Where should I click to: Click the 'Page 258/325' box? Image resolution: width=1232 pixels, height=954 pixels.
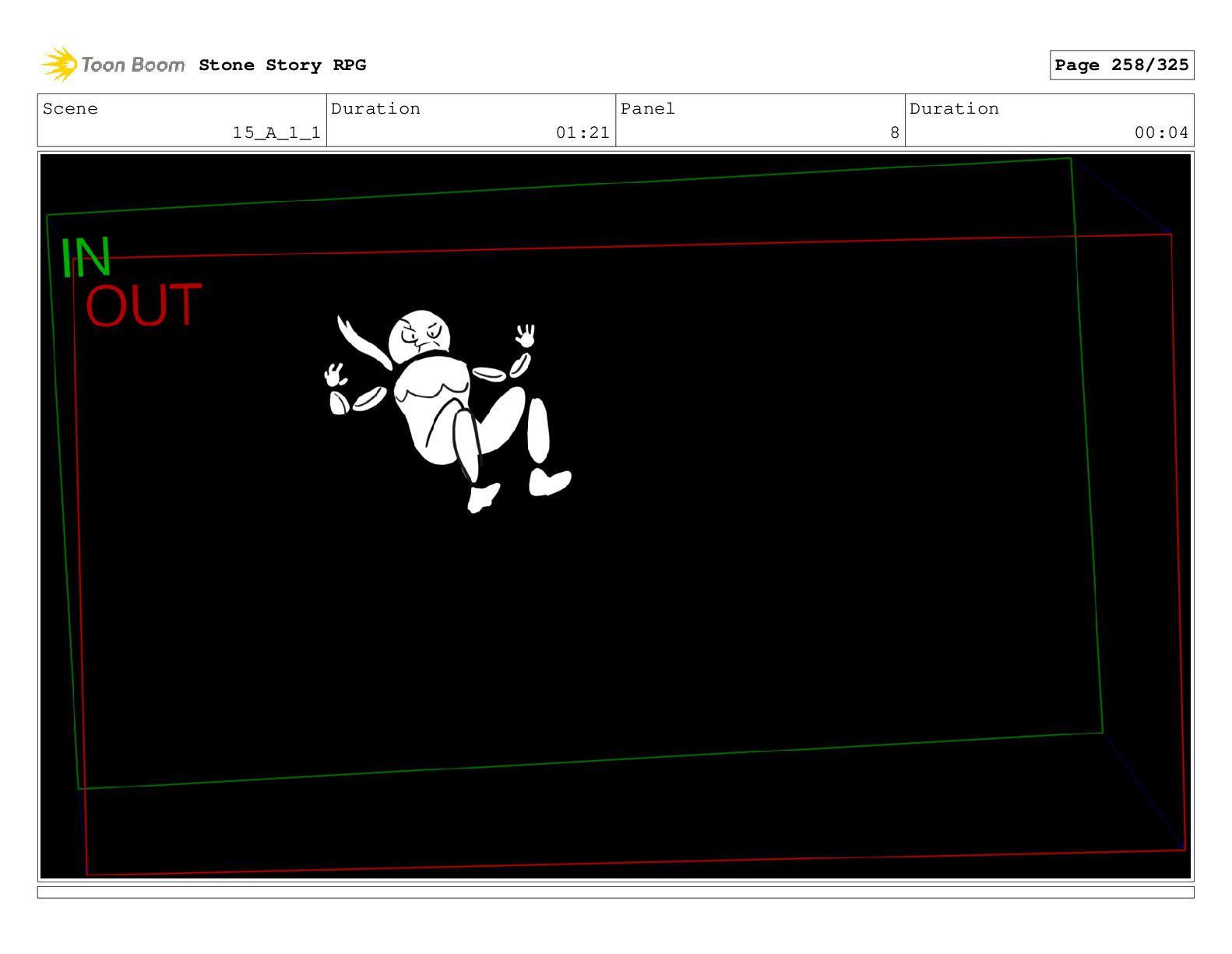click(x=1121, y=65)
